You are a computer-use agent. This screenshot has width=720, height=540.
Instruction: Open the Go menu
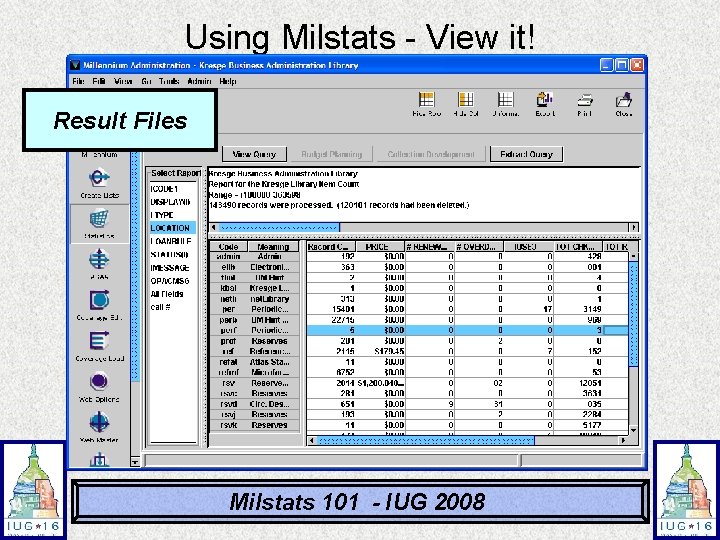pos(146,81)
